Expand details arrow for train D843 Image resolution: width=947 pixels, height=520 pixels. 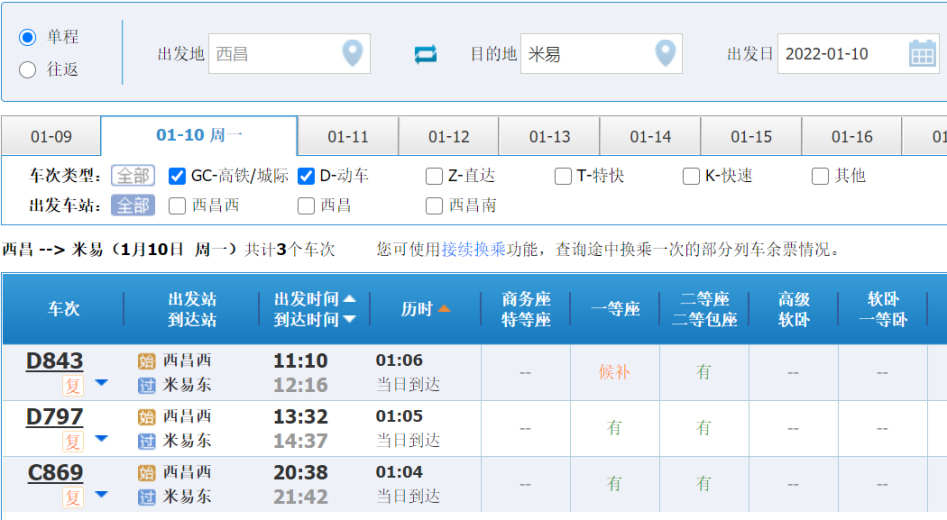click(101, 383)
